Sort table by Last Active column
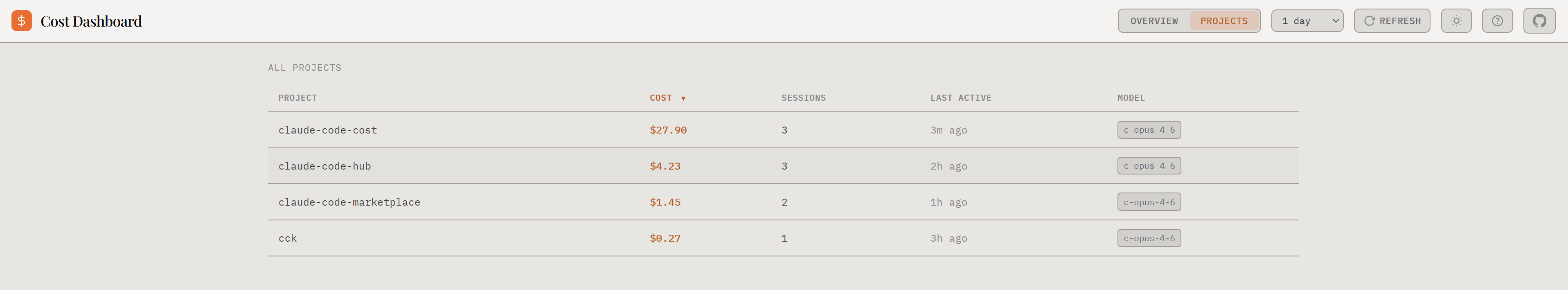The image size is (1568, 290). tap(960, 98)
